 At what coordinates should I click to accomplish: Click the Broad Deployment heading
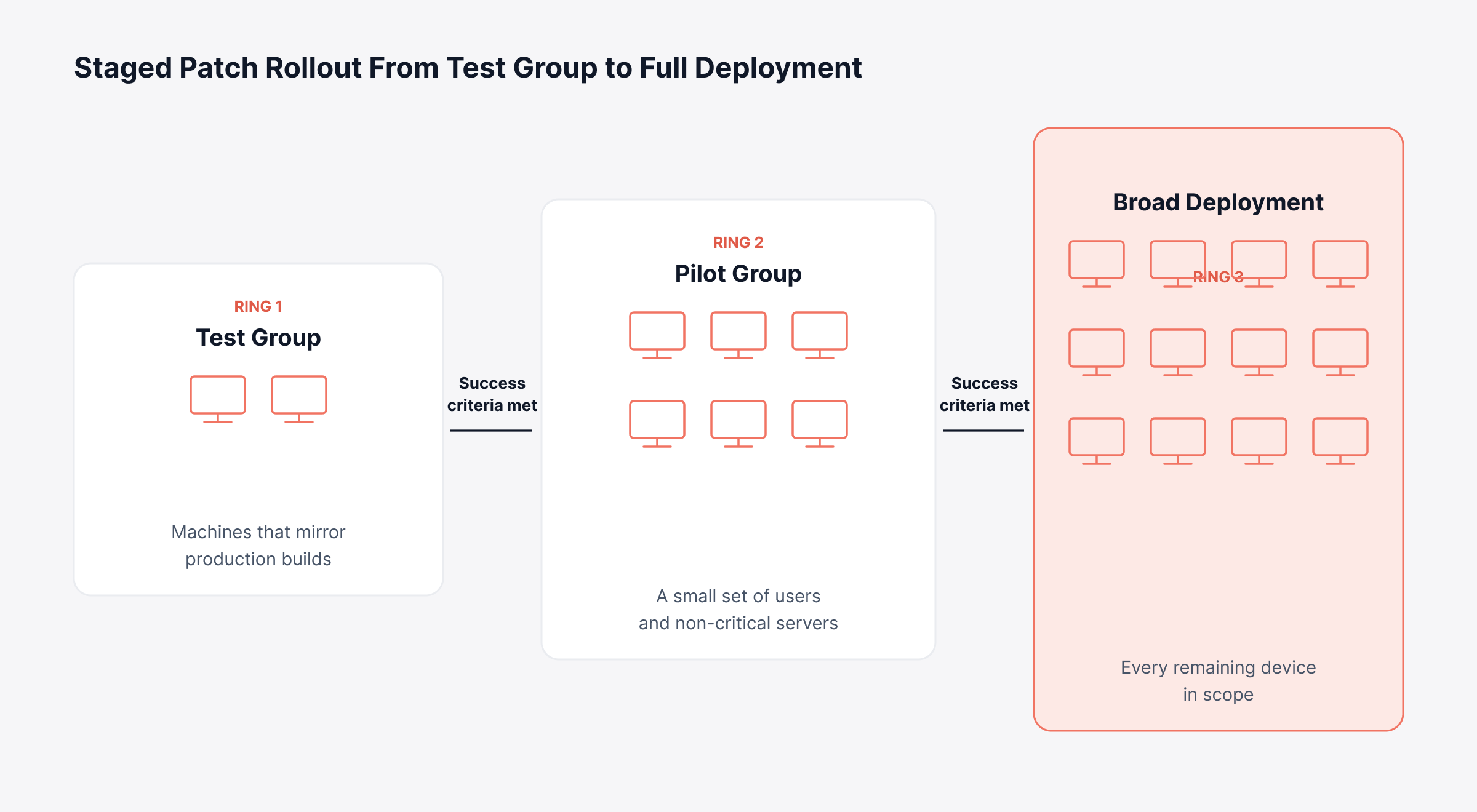click(1219, 202)
